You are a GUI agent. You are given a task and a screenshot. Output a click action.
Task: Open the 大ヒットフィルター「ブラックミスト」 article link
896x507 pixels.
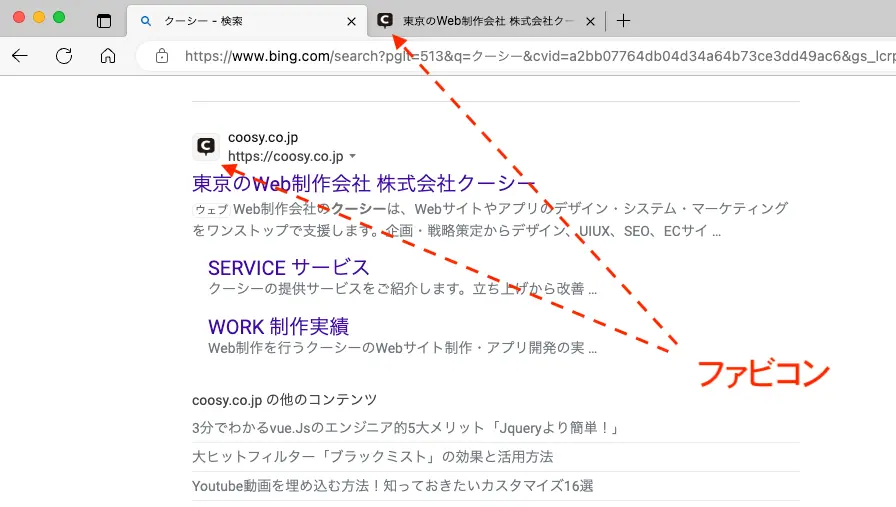tap(373, 457)
